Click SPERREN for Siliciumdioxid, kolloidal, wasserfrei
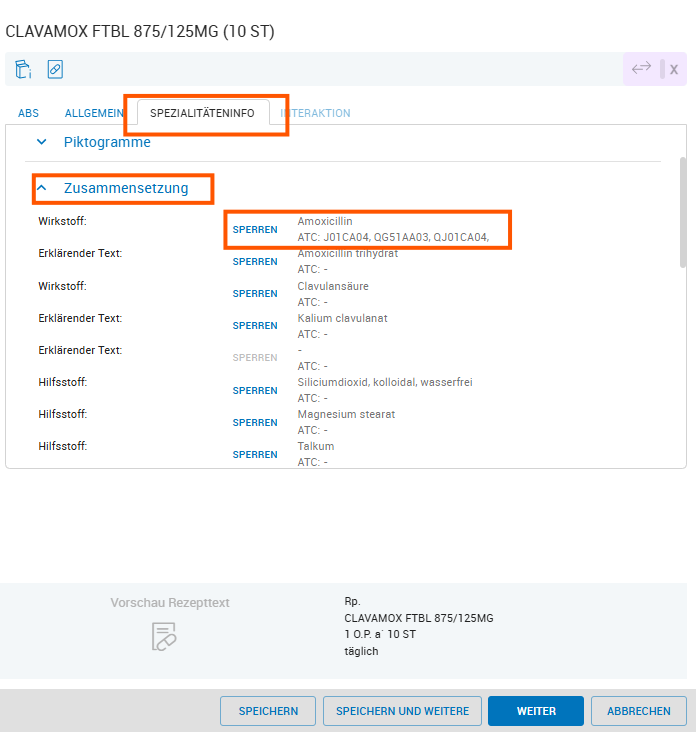696x732 pixels. (x=255, y=390)
